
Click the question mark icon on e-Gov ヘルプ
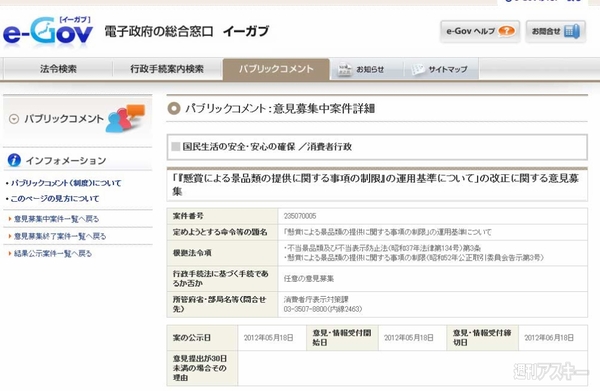coord(506,31)
